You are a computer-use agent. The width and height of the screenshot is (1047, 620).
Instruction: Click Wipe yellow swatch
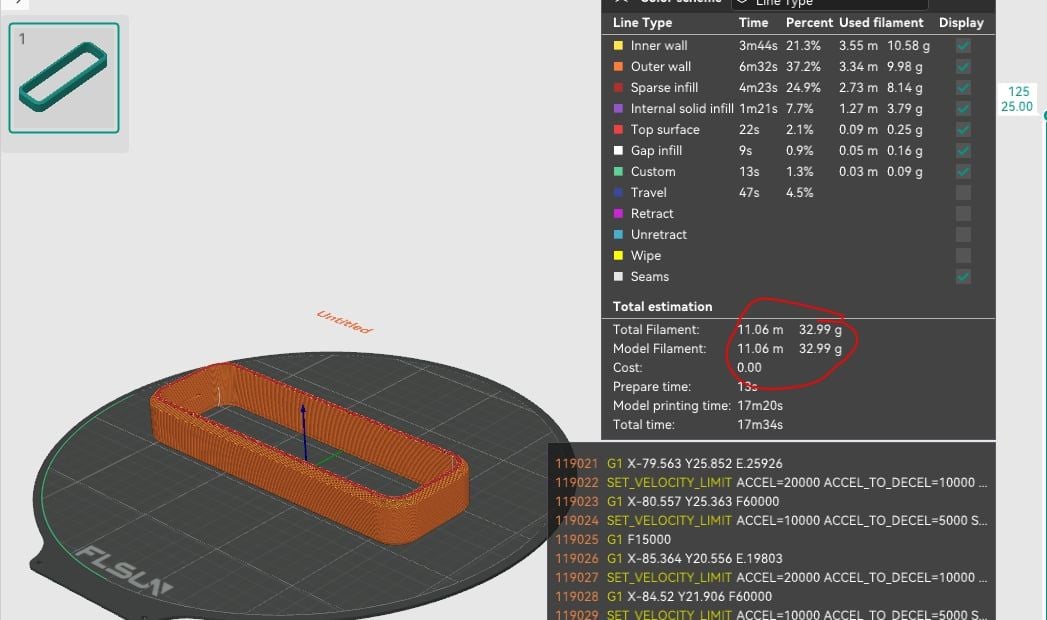coord(618,256)
